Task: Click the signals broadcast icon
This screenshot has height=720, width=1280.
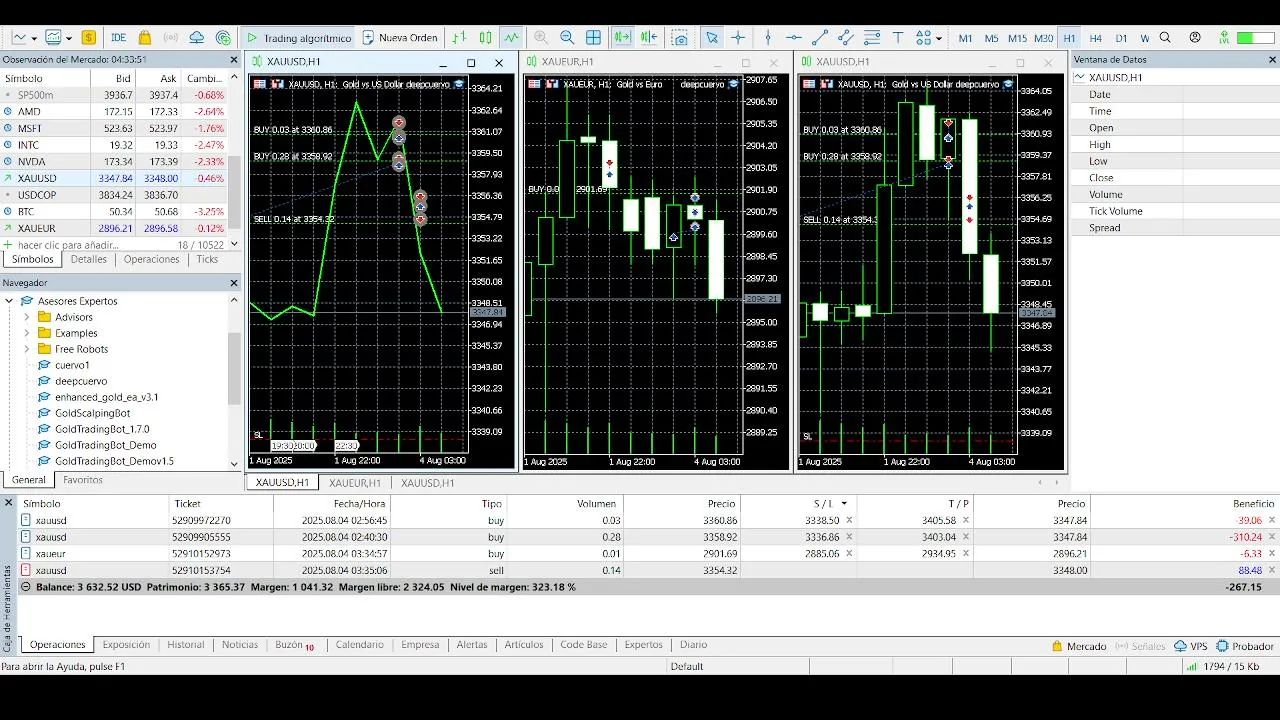Action: coord(170,38)
